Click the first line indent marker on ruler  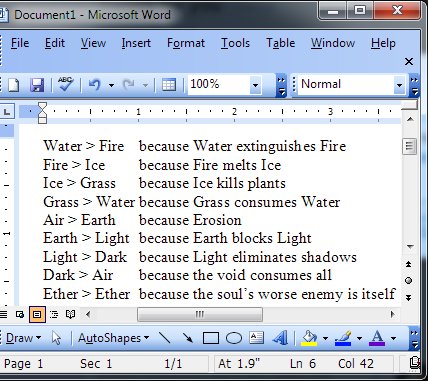tap(42, 107)
